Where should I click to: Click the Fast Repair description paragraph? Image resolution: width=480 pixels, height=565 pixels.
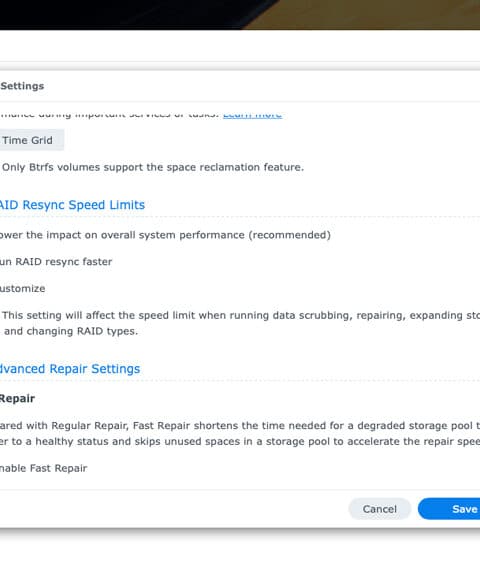click(x=240, y=433)
